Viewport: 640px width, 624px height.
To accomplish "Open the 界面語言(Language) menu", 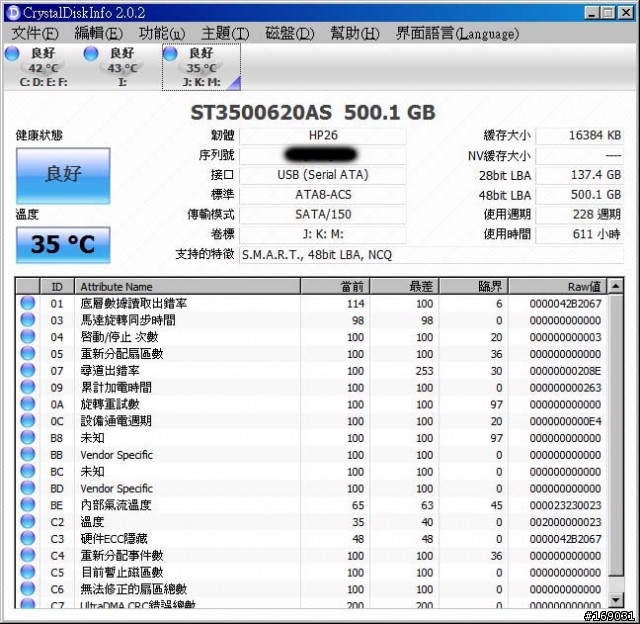I will (x=457, y=33).
